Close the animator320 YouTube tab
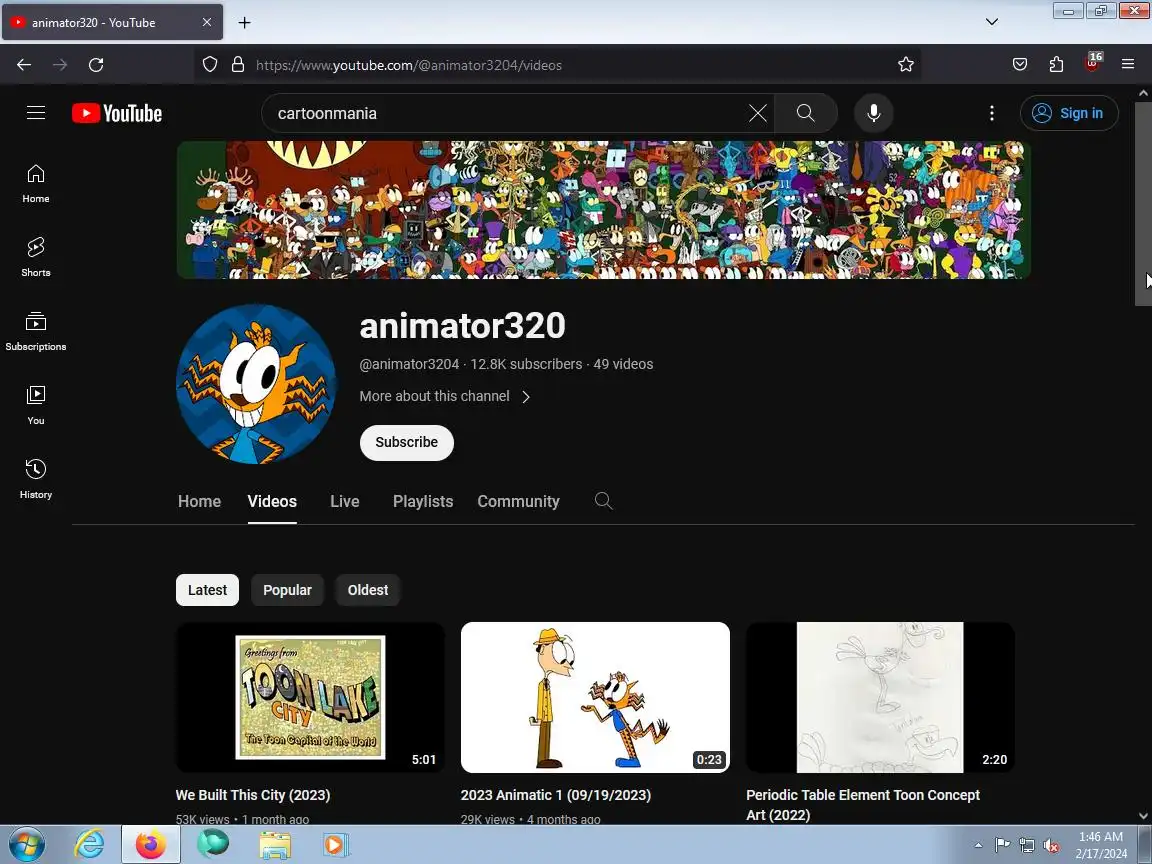This screenshot has width=1152, height=864. click(x=207, y=23)
